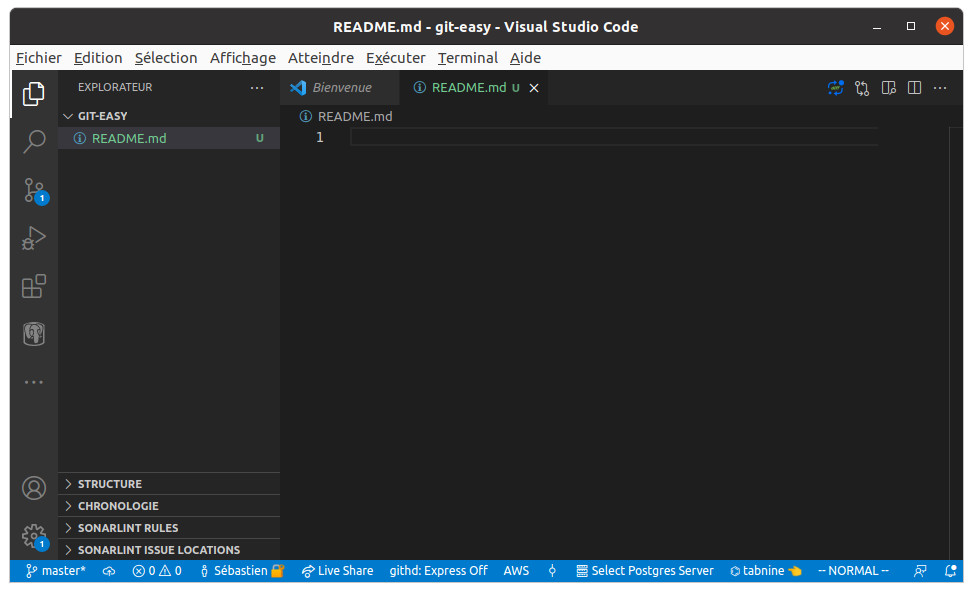Click the master* branch indicator
Viewport: 973px width, 592px height.
point(56,571)
